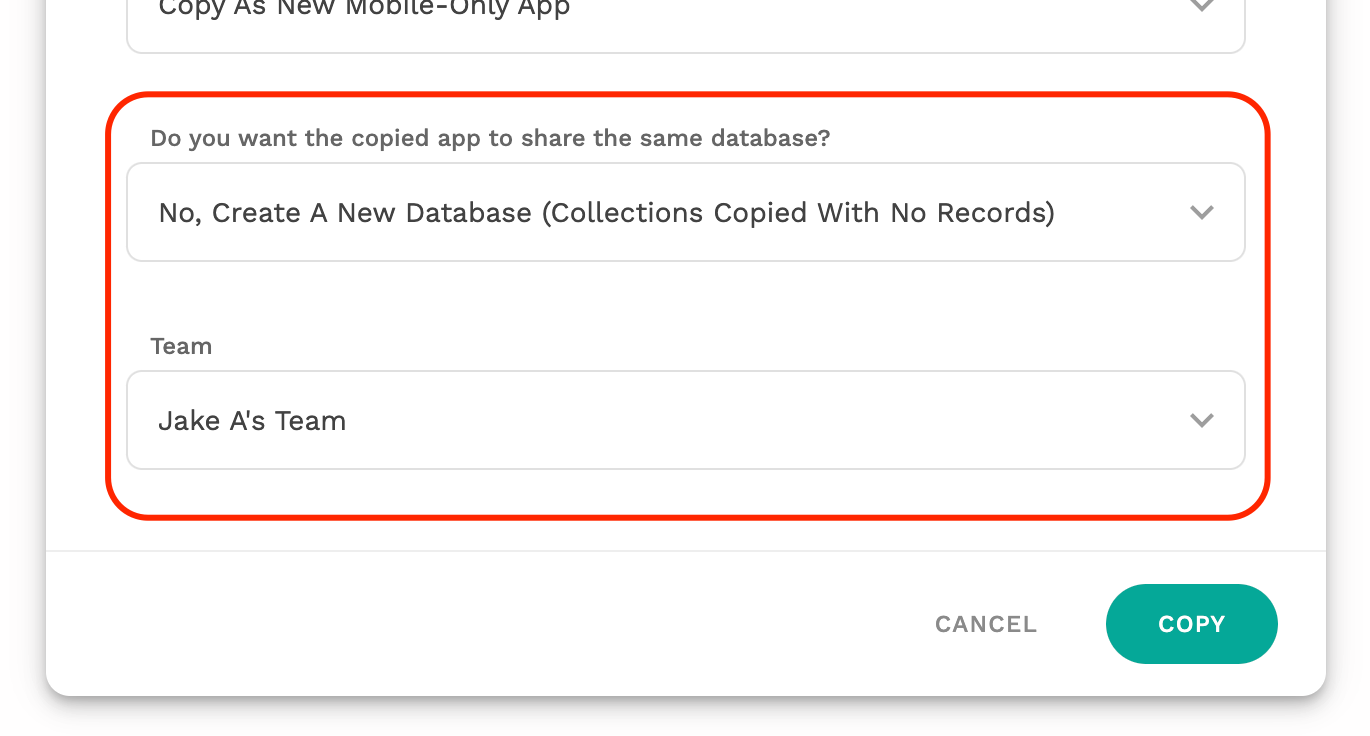1370x736 pixels.
Task: Click the No, Create A New Database text
Action: click(x=345, y=213)
